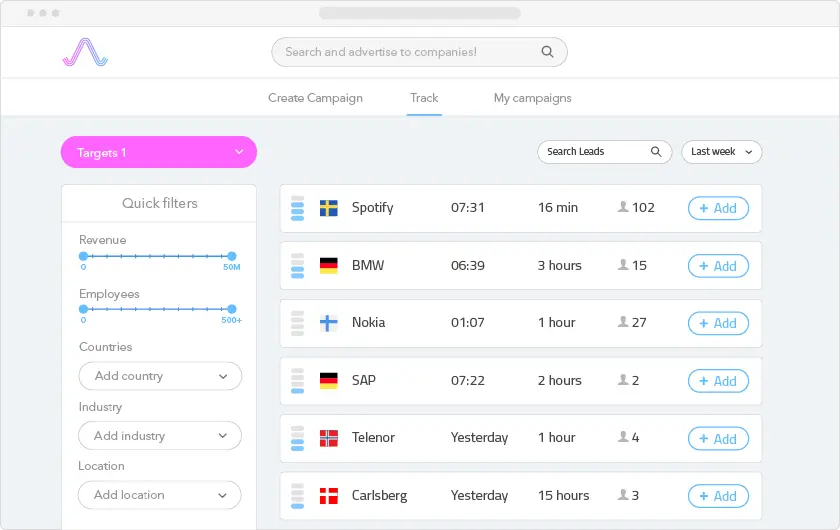The image size is (840, 530).
Task: Click the browser address bar
Action: click(420, 13)
